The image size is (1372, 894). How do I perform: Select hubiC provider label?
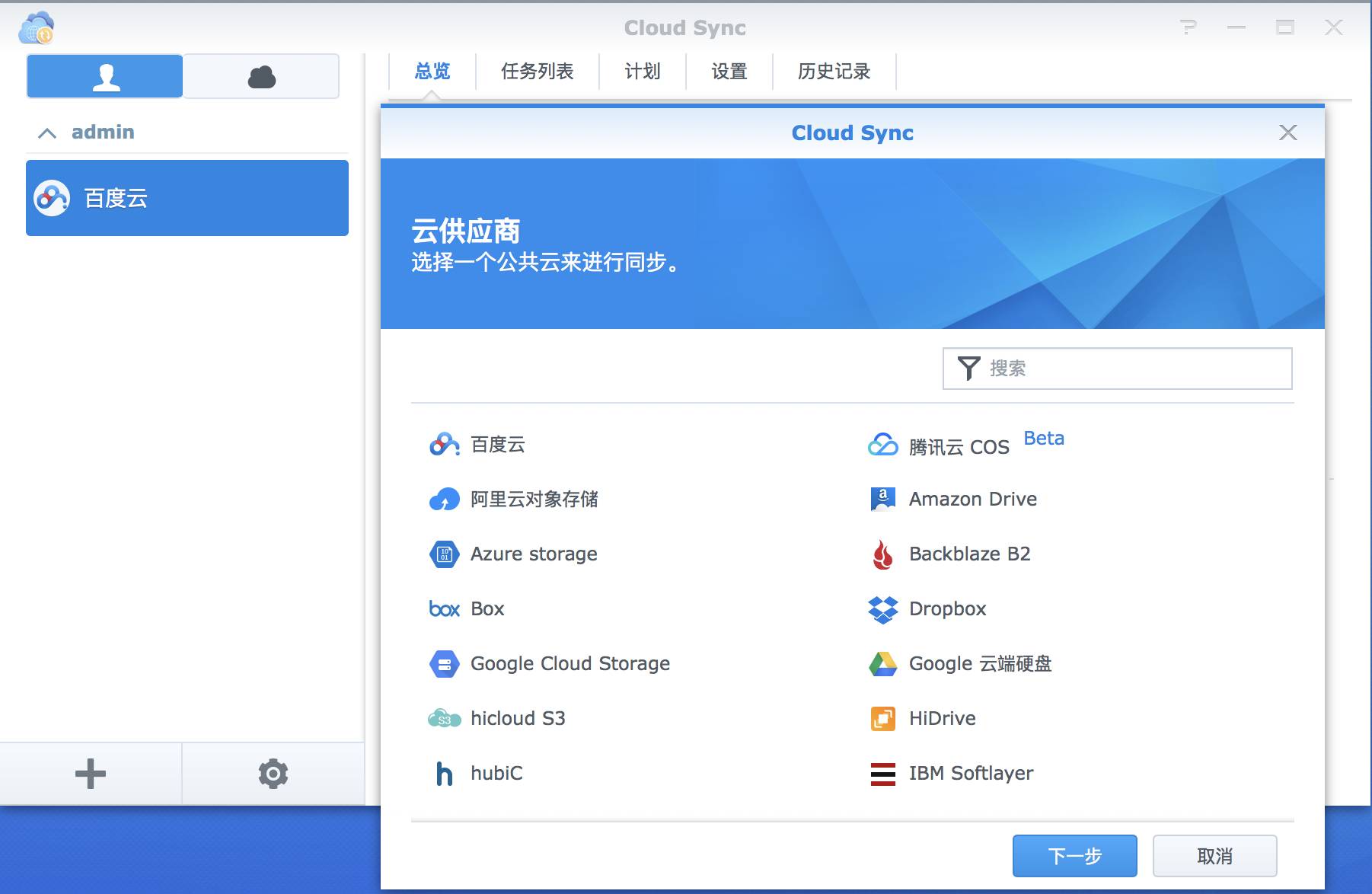(496, 774)
